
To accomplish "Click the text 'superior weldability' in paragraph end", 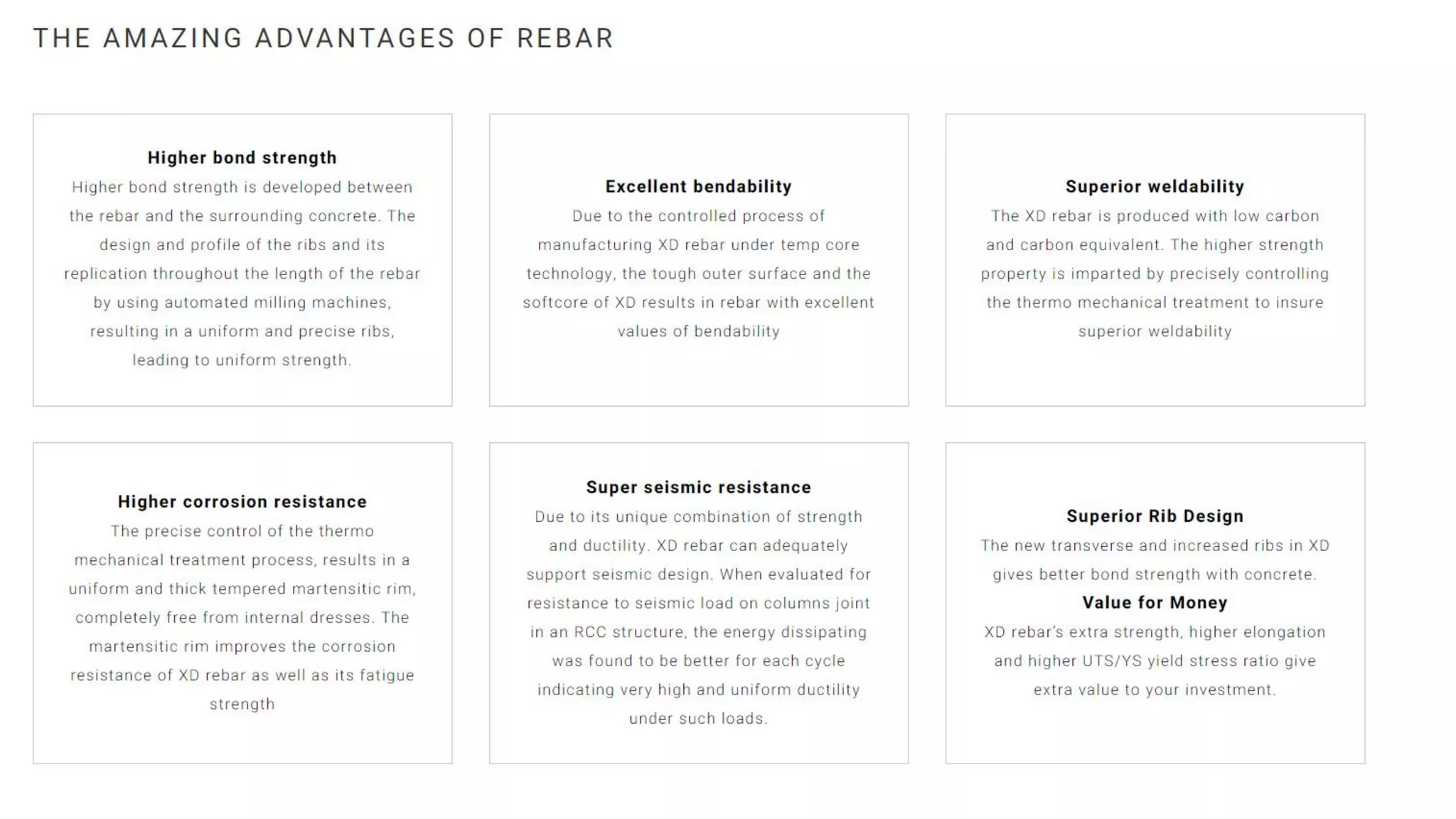I will click(x=1155, y=331).
